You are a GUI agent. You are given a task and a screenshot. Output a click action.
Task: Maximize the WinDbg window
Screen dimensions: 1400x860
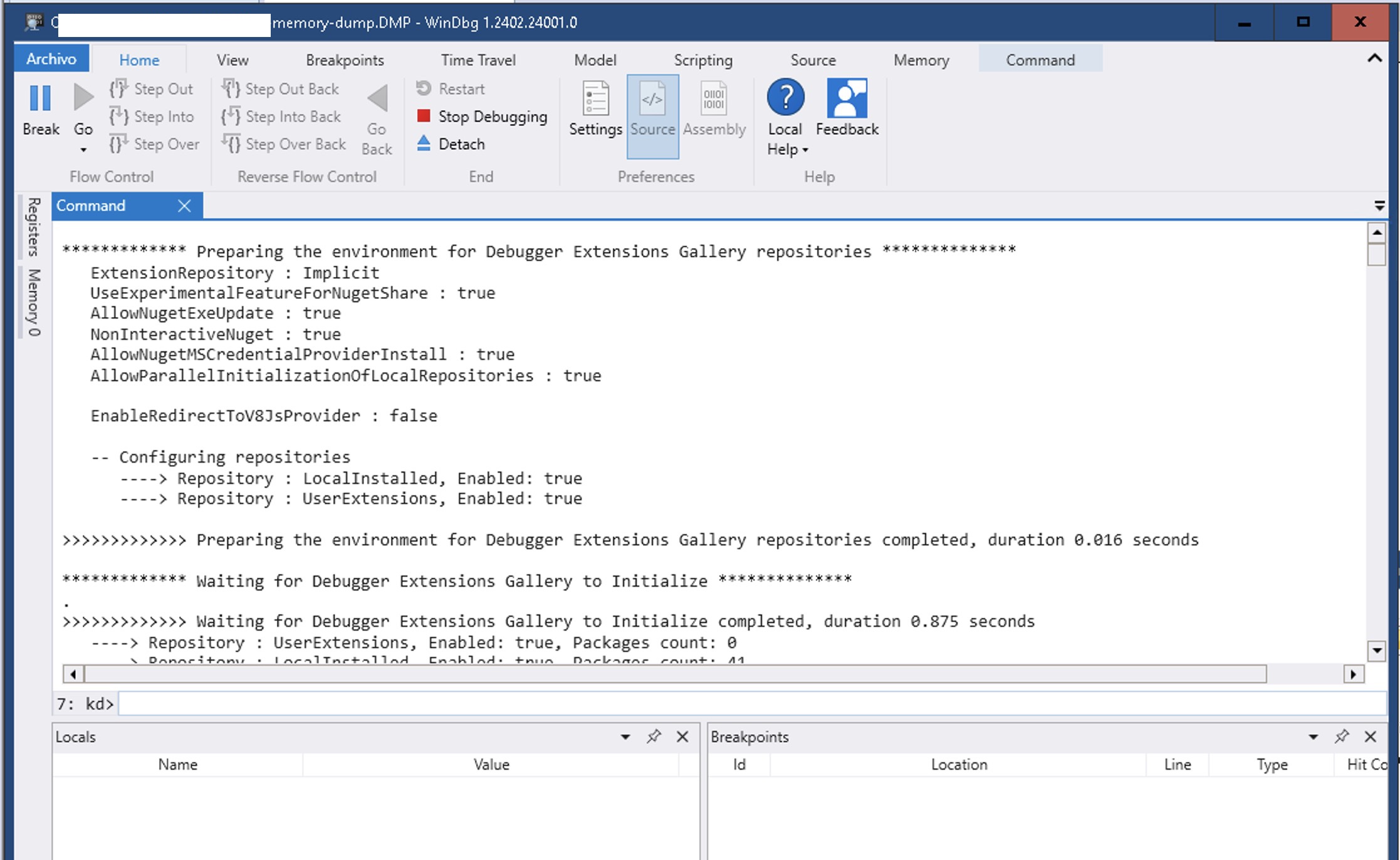[1303, 22]
